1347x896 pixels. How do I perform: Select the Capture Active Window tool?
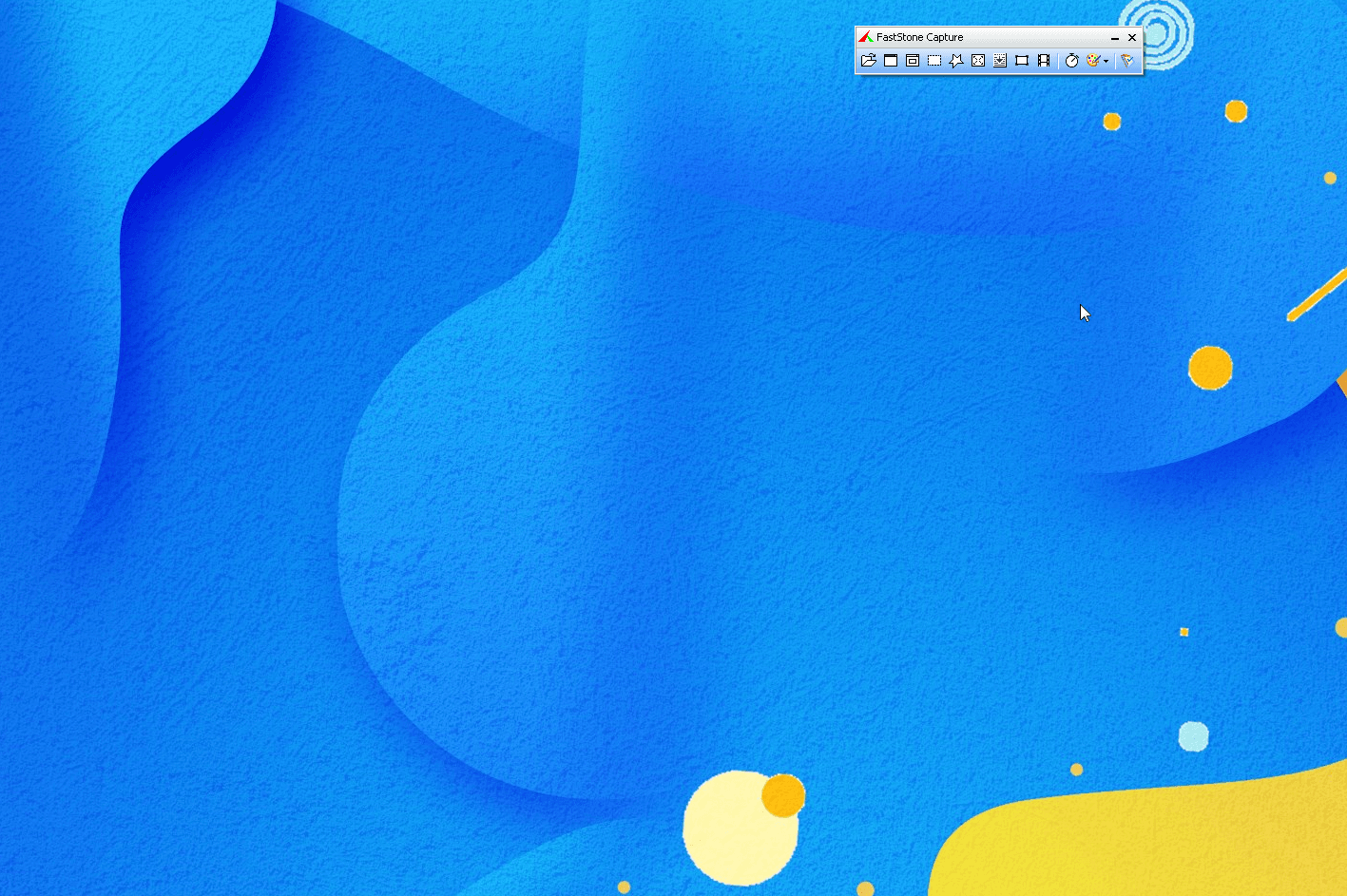pos(891,61)
